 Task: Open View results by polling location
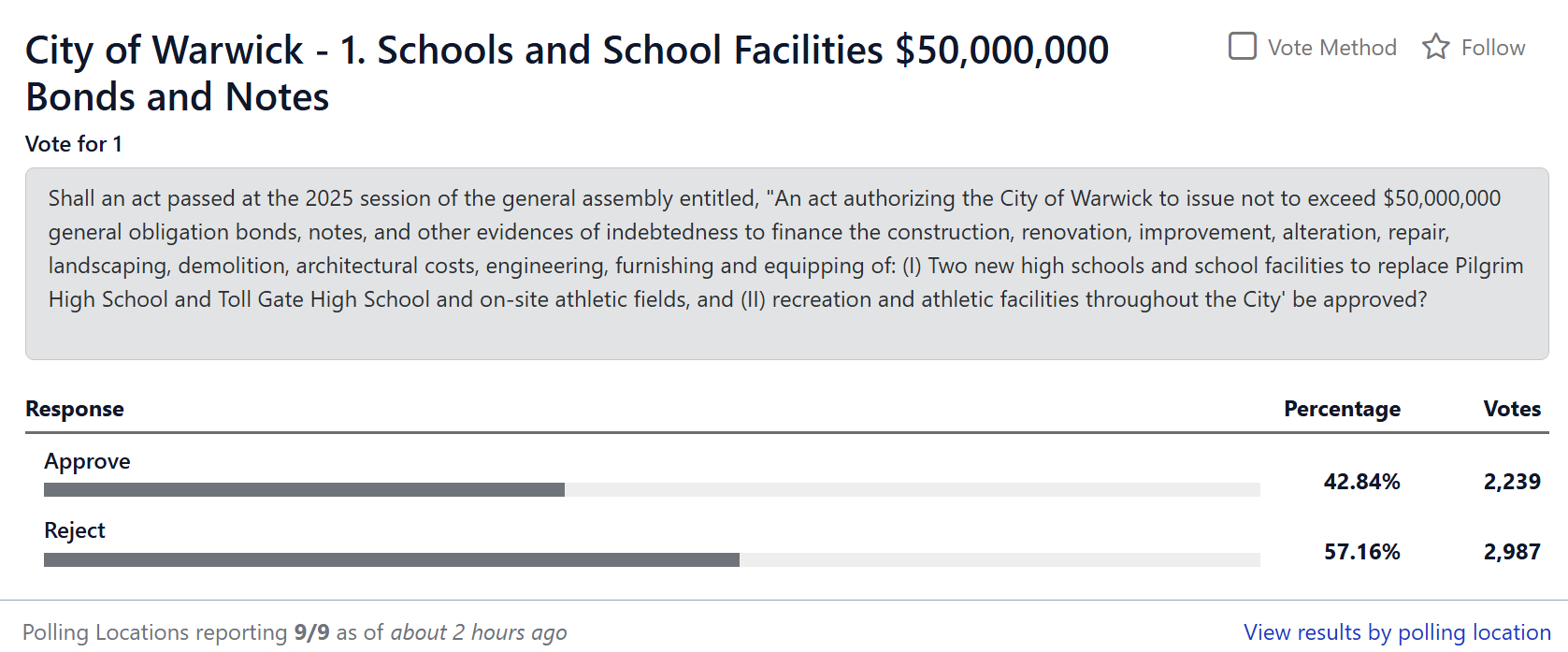click(1397, 632)
